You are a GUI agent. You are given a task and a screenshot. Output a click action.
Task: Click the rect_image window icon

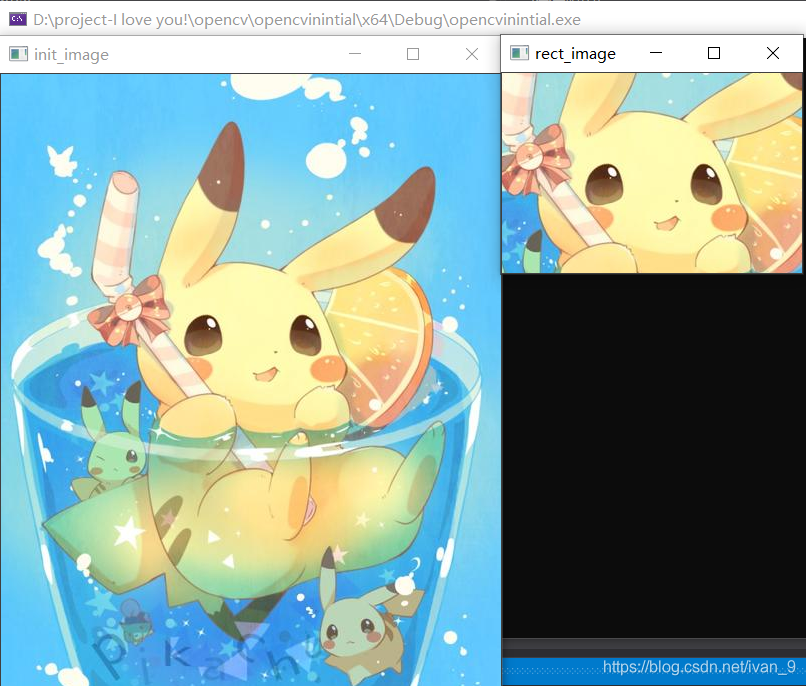pos(519,53)
